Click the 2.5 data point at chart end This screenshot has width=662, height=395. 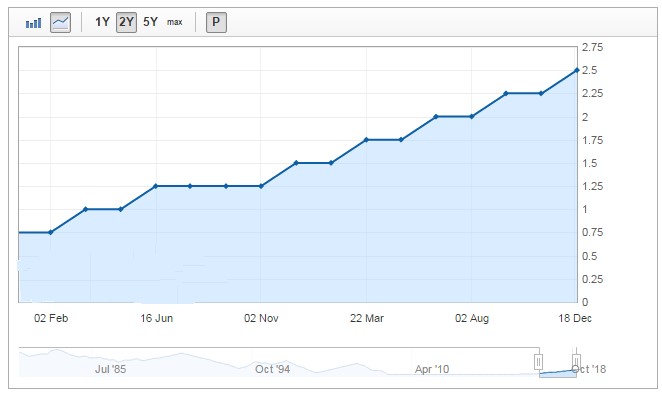click(x=577, y=70)
